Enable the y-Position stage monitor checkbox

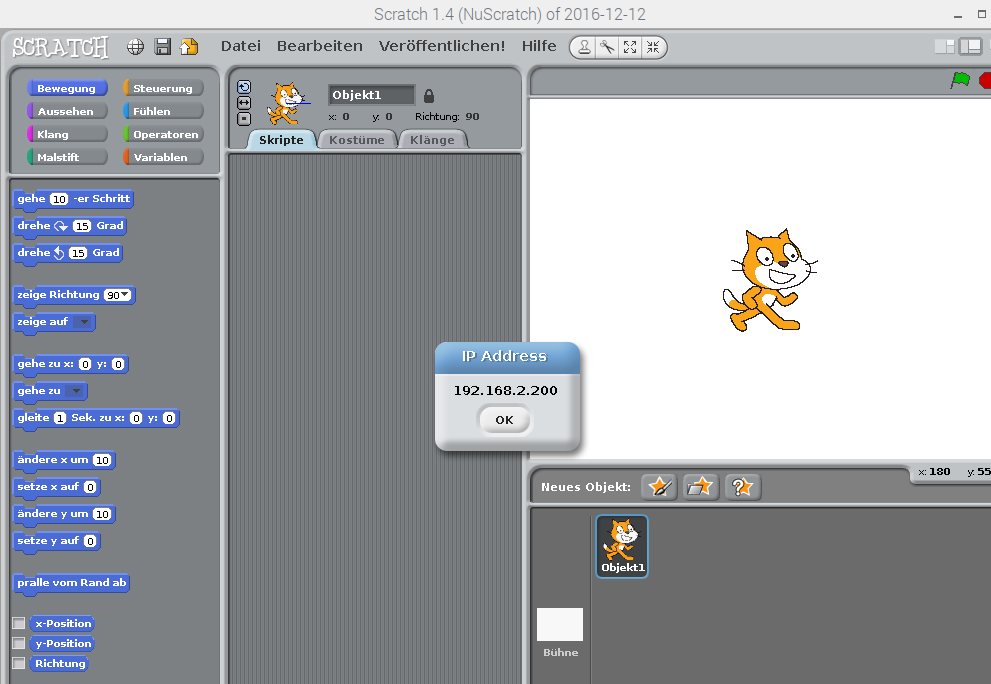point(19,643)
